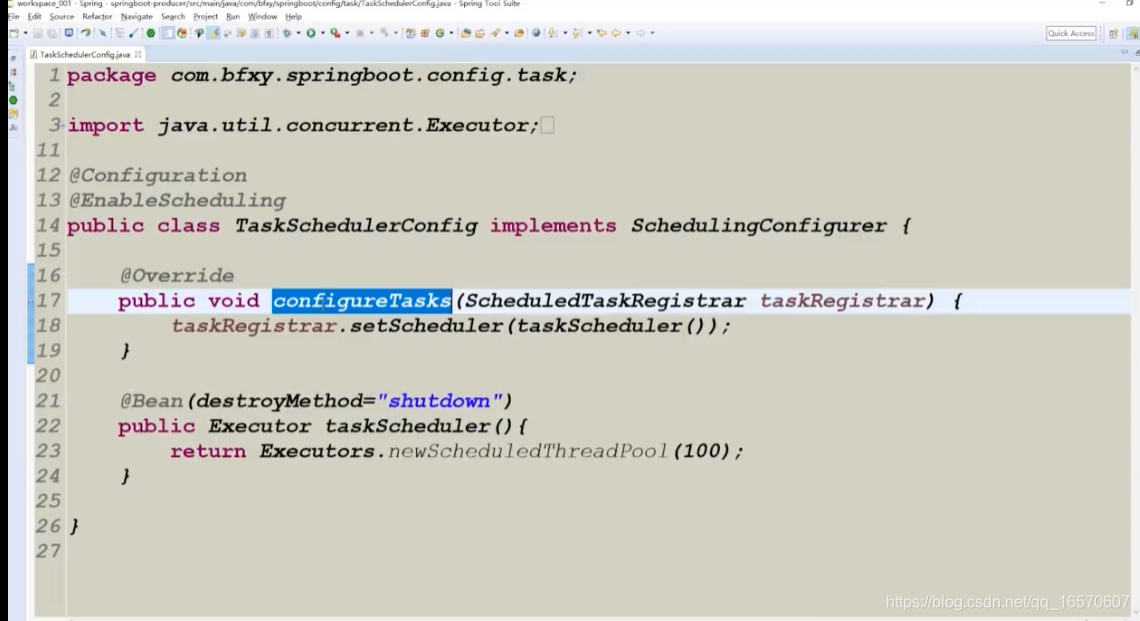
Task: Select the Spring perspective icon at top right
Action: pyautogui.click(x=1133, y=33)
